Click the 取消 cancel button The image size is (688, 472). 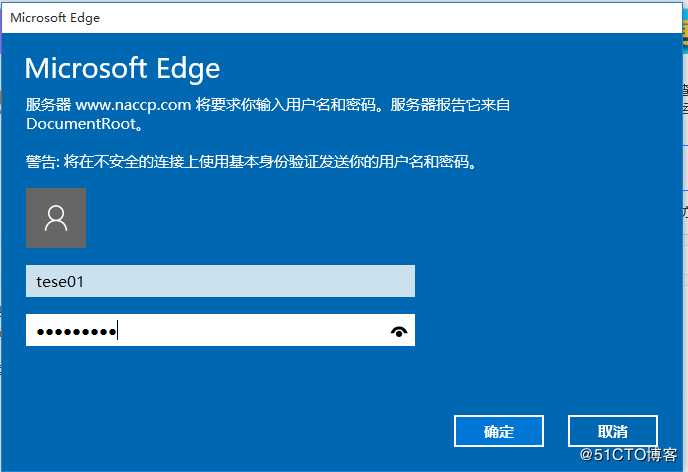[613, 431]
